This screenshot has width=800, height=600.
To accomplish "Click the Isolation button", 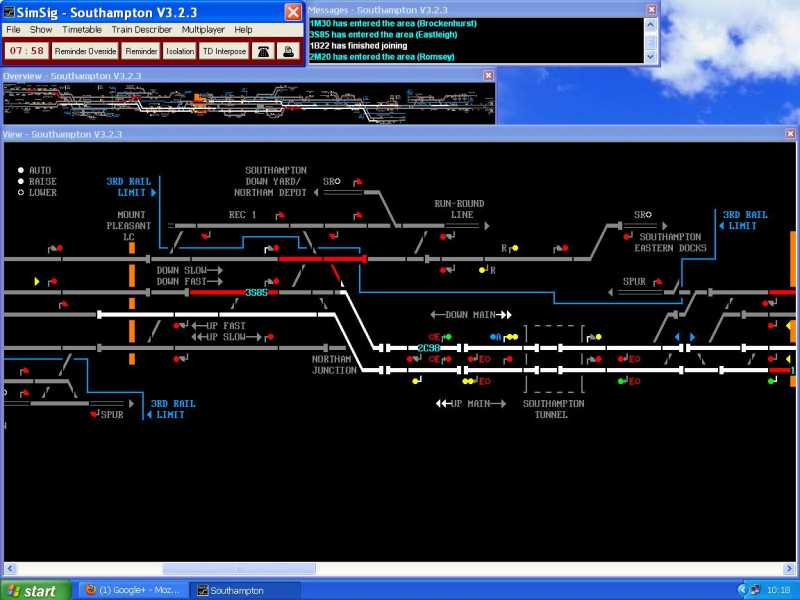I will tap(180, 51).
